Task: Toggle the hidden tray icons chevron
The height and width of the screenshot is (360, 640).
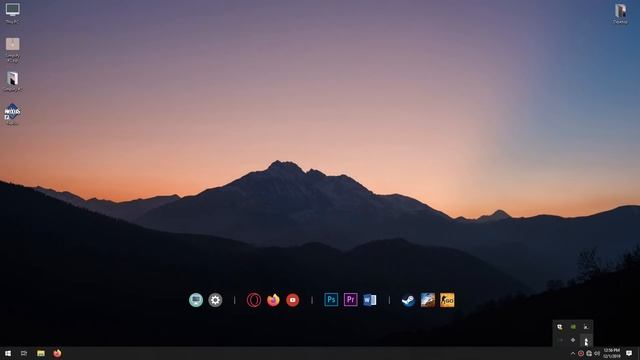Action: [573, 353]
